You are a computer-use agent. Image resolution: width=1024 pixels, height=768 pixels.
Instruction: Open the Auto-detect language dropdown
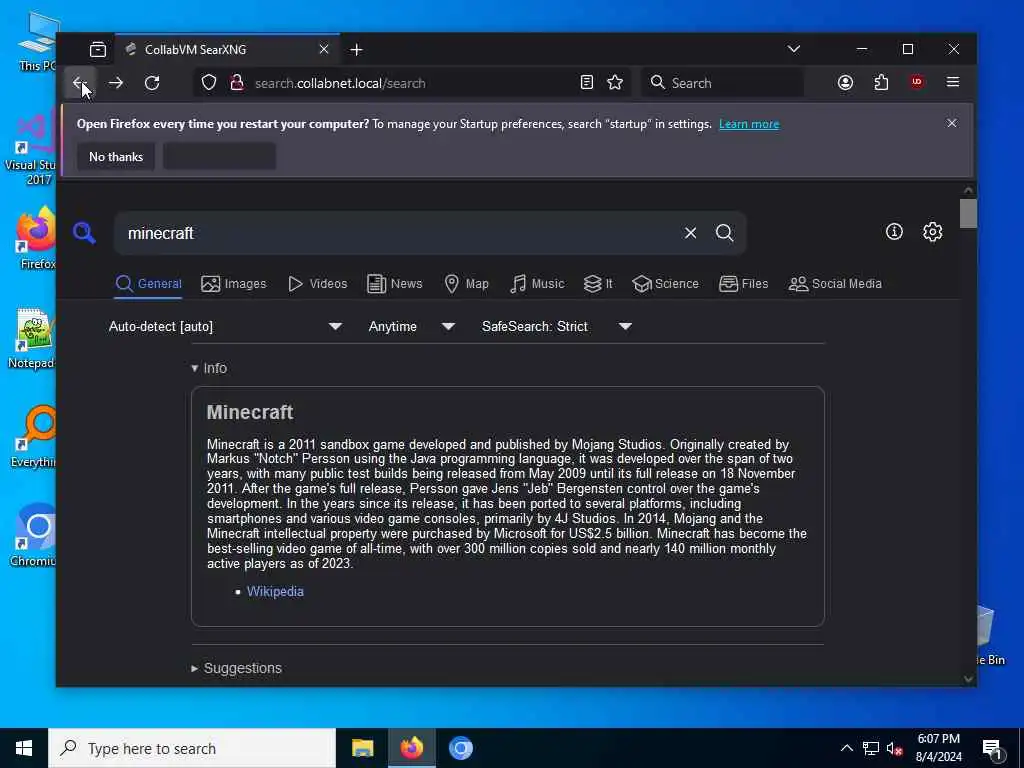point(225,327)
